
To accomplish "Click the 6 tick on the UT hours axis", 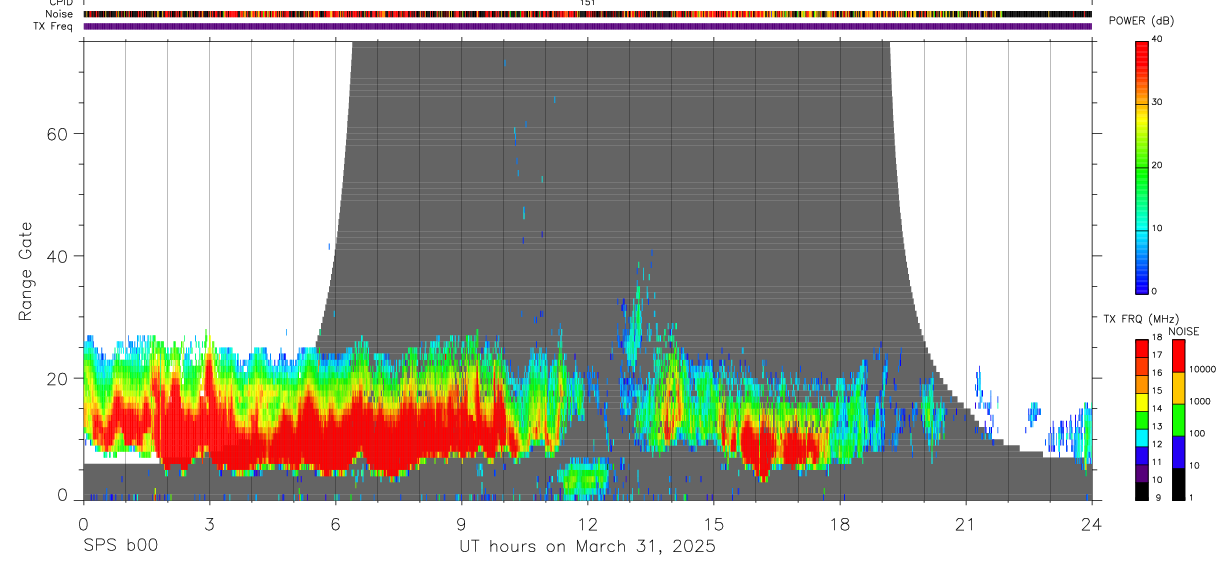I will 335,523.
